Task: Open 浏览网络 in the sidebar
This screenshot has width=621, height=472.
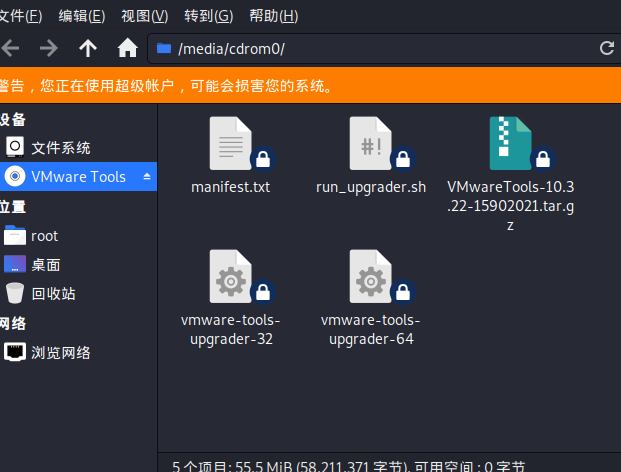Action: [x=78, y=352]
